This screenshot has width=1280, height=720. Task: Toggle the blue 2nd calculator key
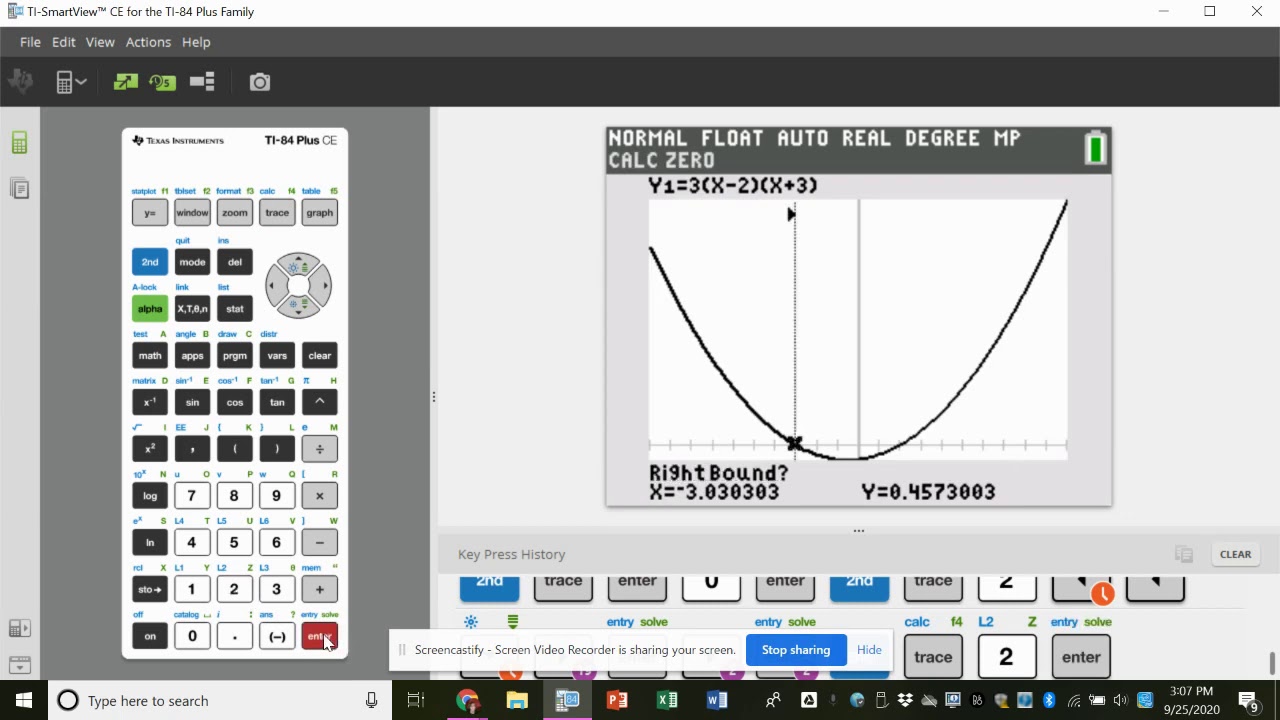[150, 262]
